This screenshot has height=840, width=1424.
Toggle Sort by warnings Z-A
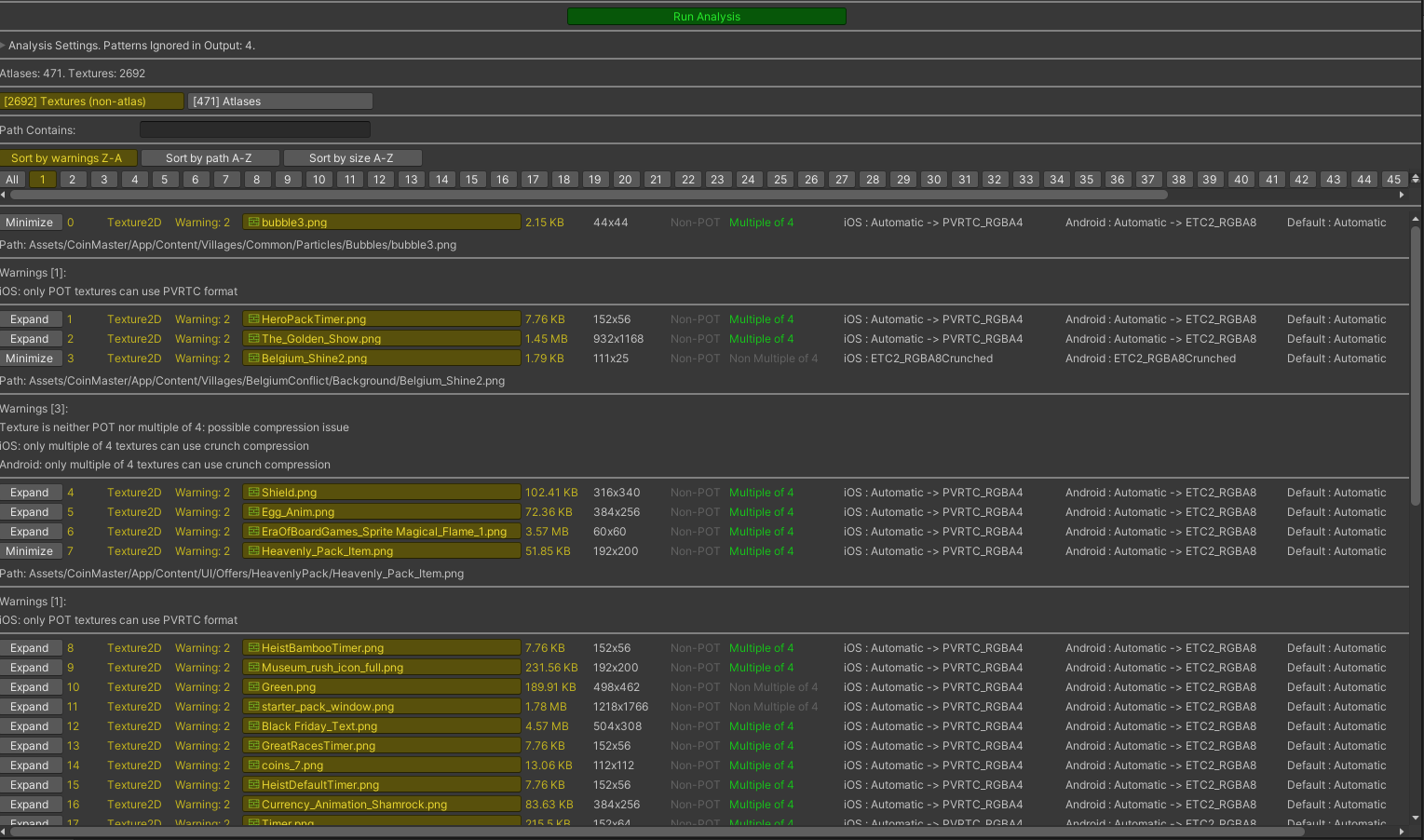click(x=69, y=158)
